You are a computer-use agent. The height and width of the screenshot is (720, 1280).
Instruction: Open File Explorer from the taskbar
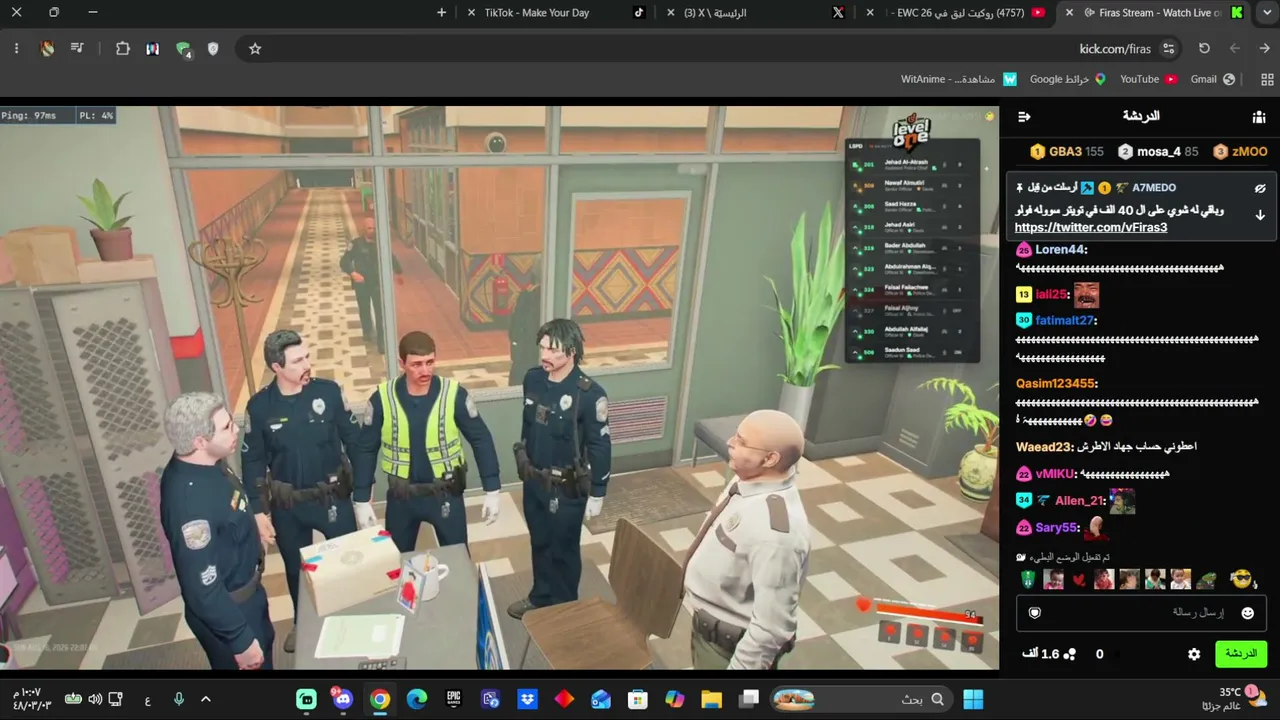pos(712,699)
